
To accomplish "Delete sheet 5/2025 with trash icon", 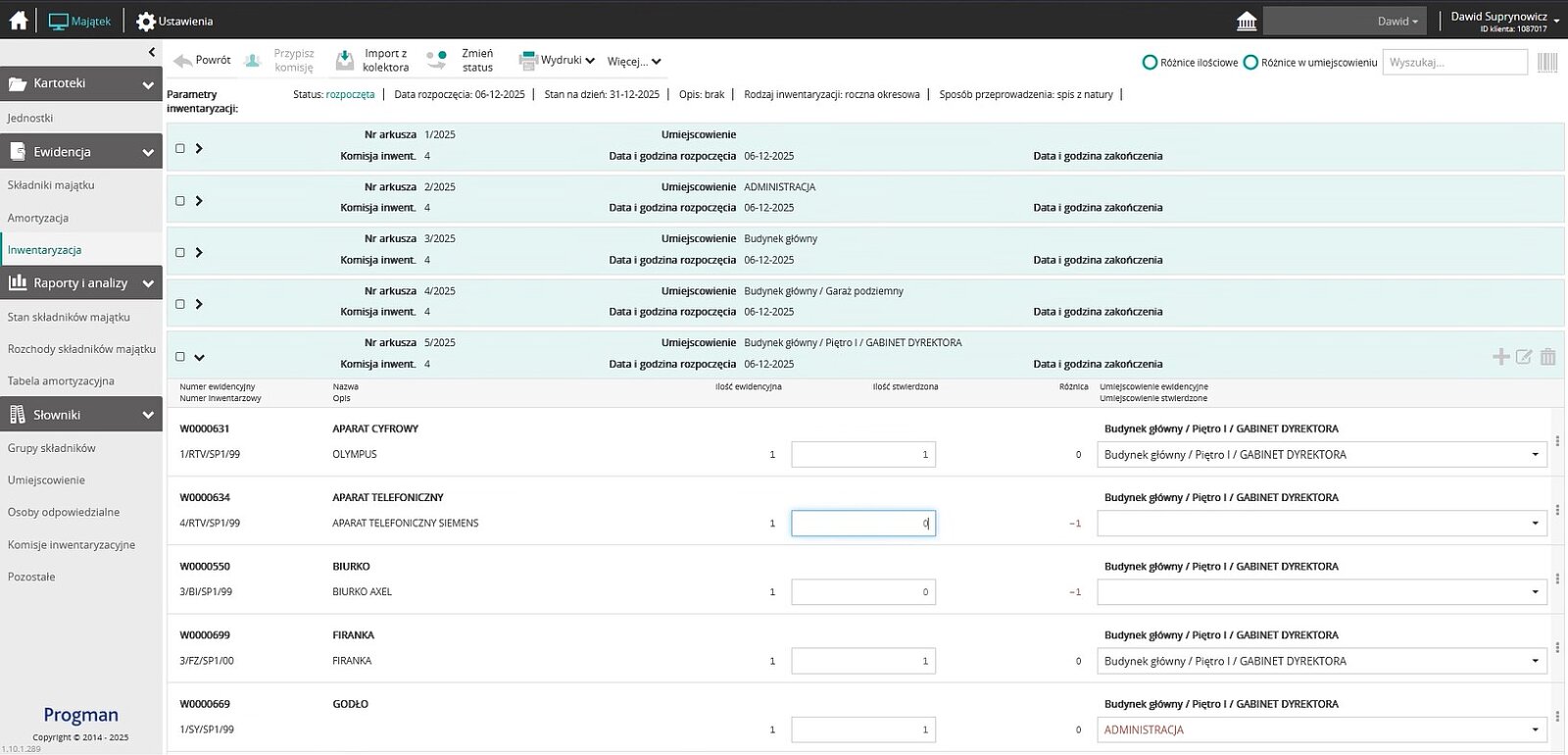I will click(1547, 357).
